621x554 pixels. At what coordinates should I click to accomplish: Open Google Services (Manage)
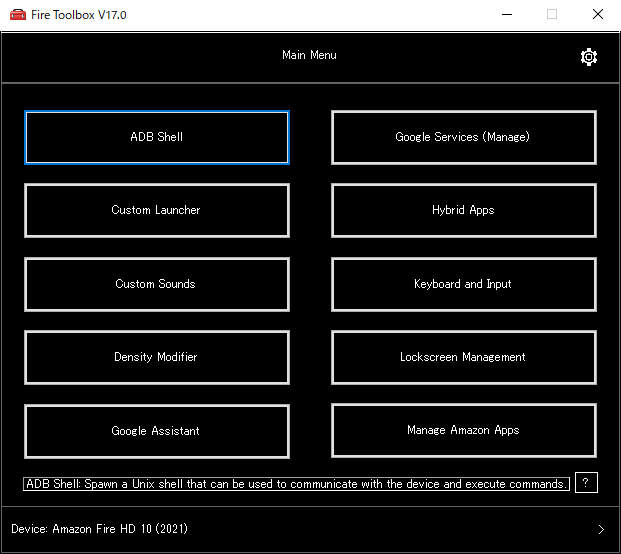[x=464, y=137]
